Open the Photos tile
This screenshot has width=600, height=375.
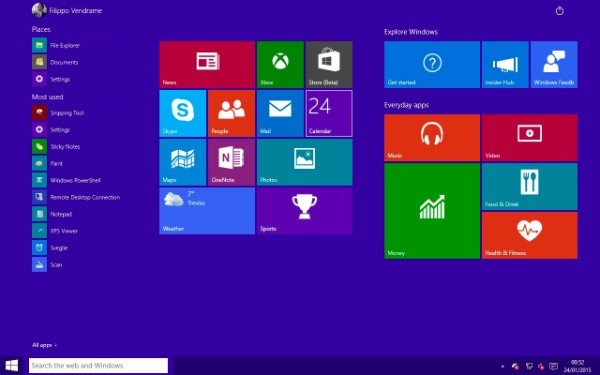(305, 162)
